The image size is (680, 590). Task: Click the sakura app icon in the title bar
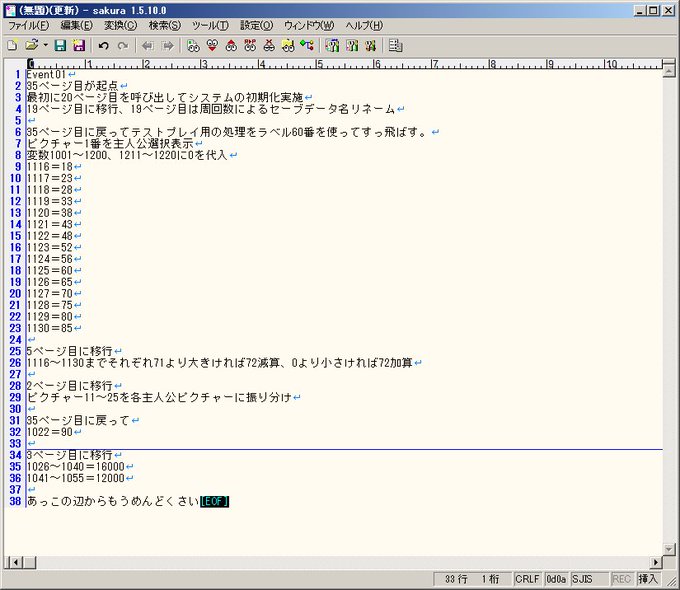click(10, 10)
